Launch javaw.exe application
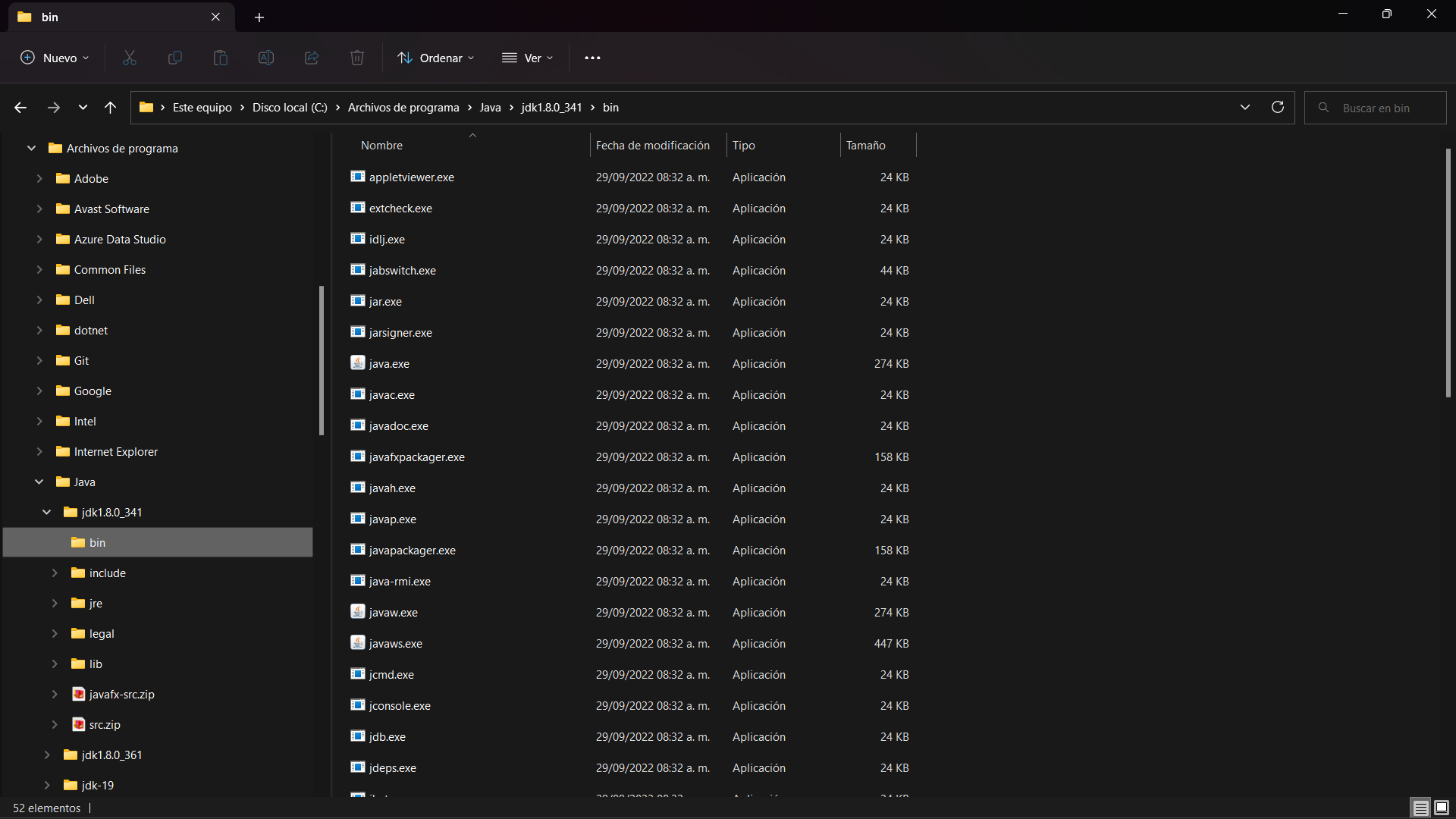 pos(393,611)
